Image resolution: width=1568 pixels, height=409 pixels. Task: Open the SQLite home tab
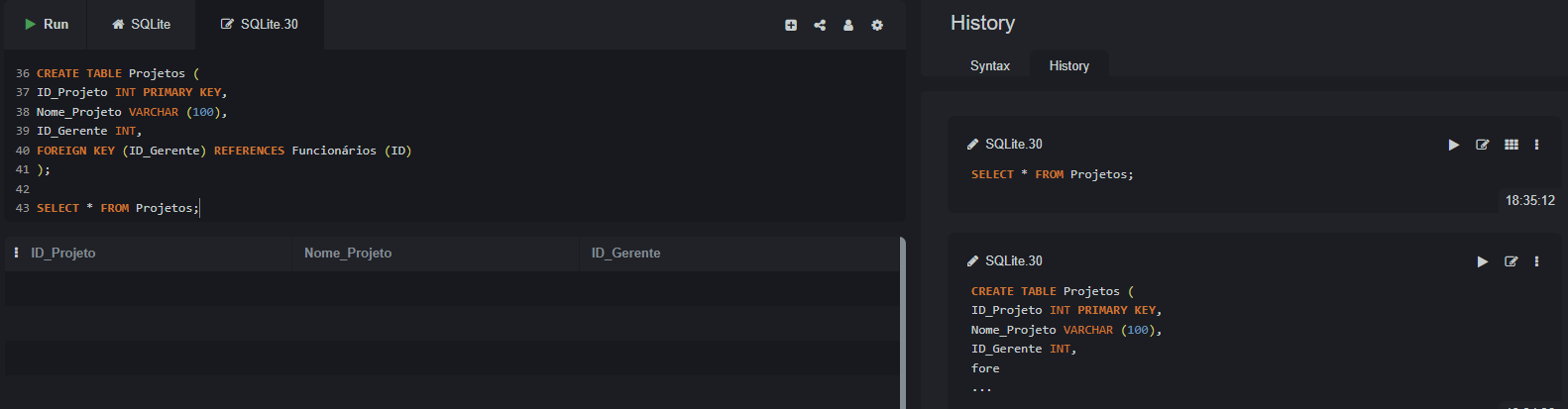coord(141,24)
